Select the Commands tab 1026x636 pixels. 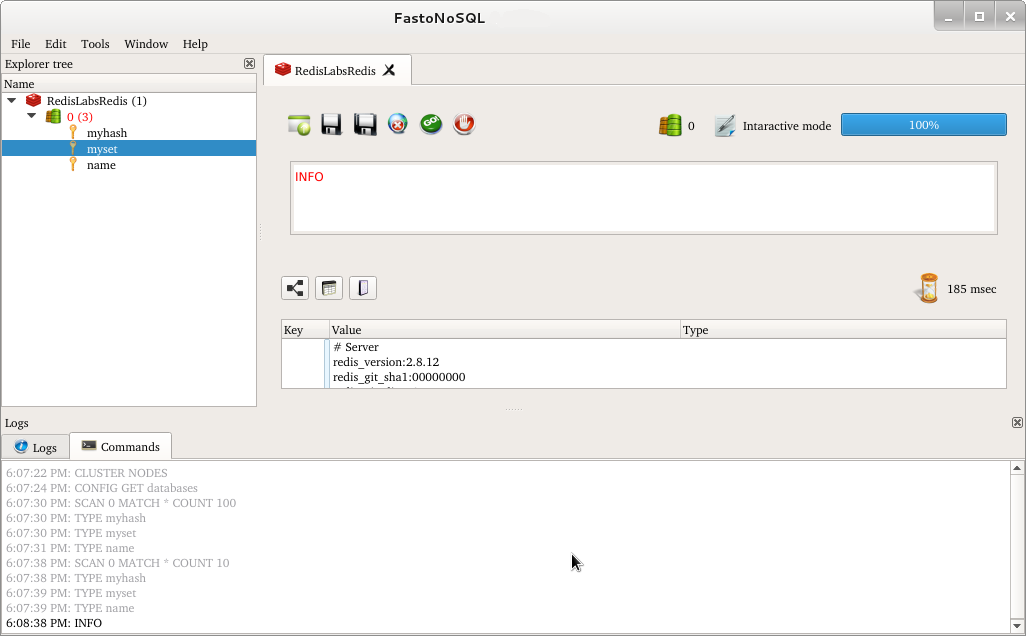[x=120, y=446]
